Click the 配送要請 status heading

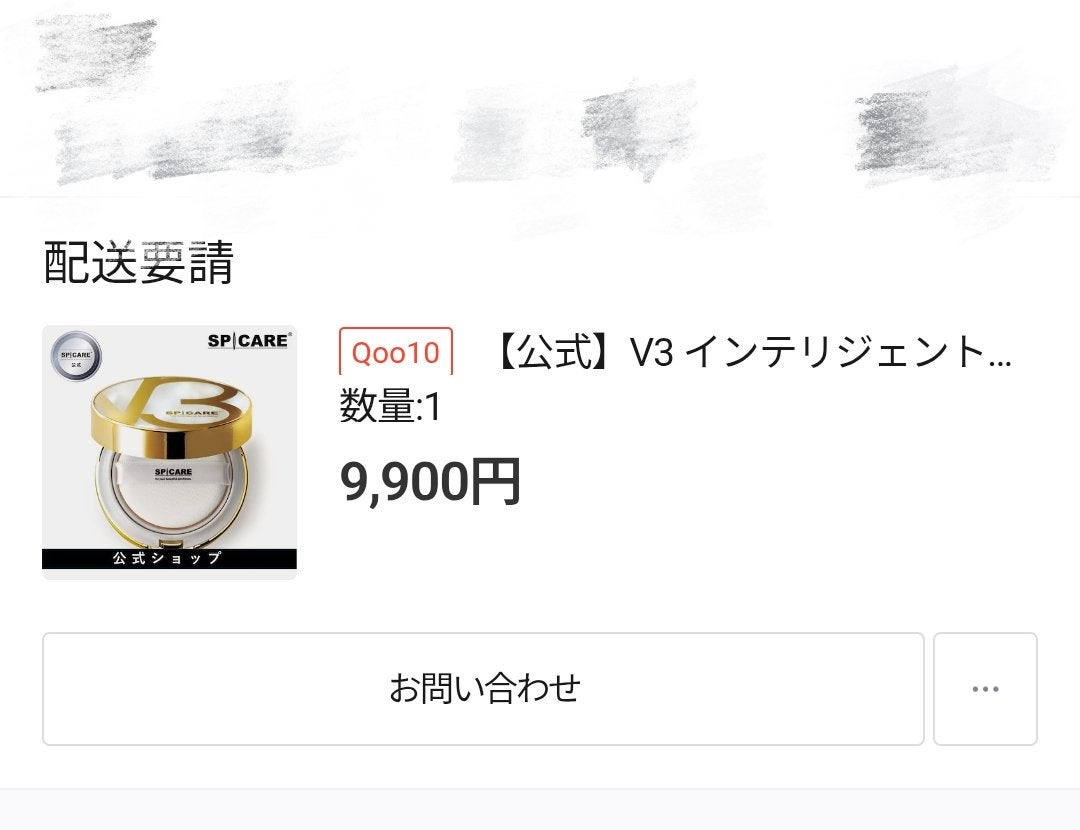coord(138,262)
